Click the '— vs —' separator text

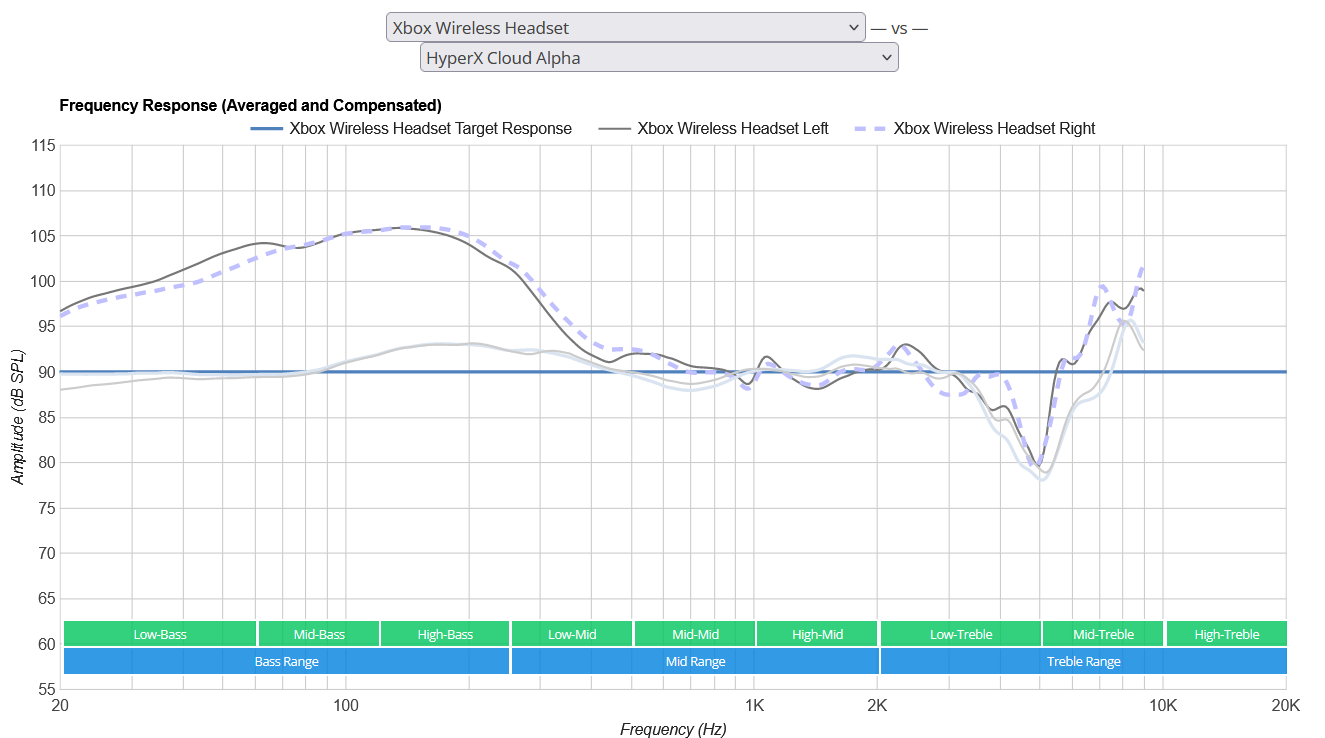tap(899, 28)
